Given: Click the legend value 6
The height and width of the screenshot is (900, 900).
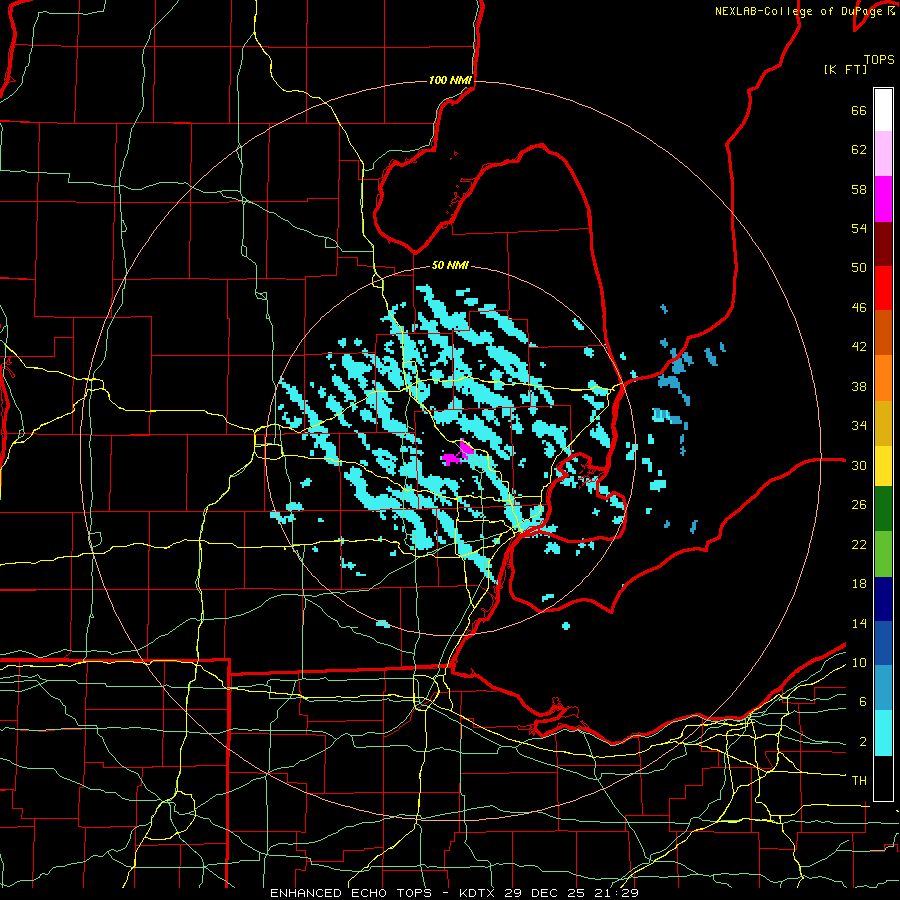Looking at the screenshot, I should (862, 701).
